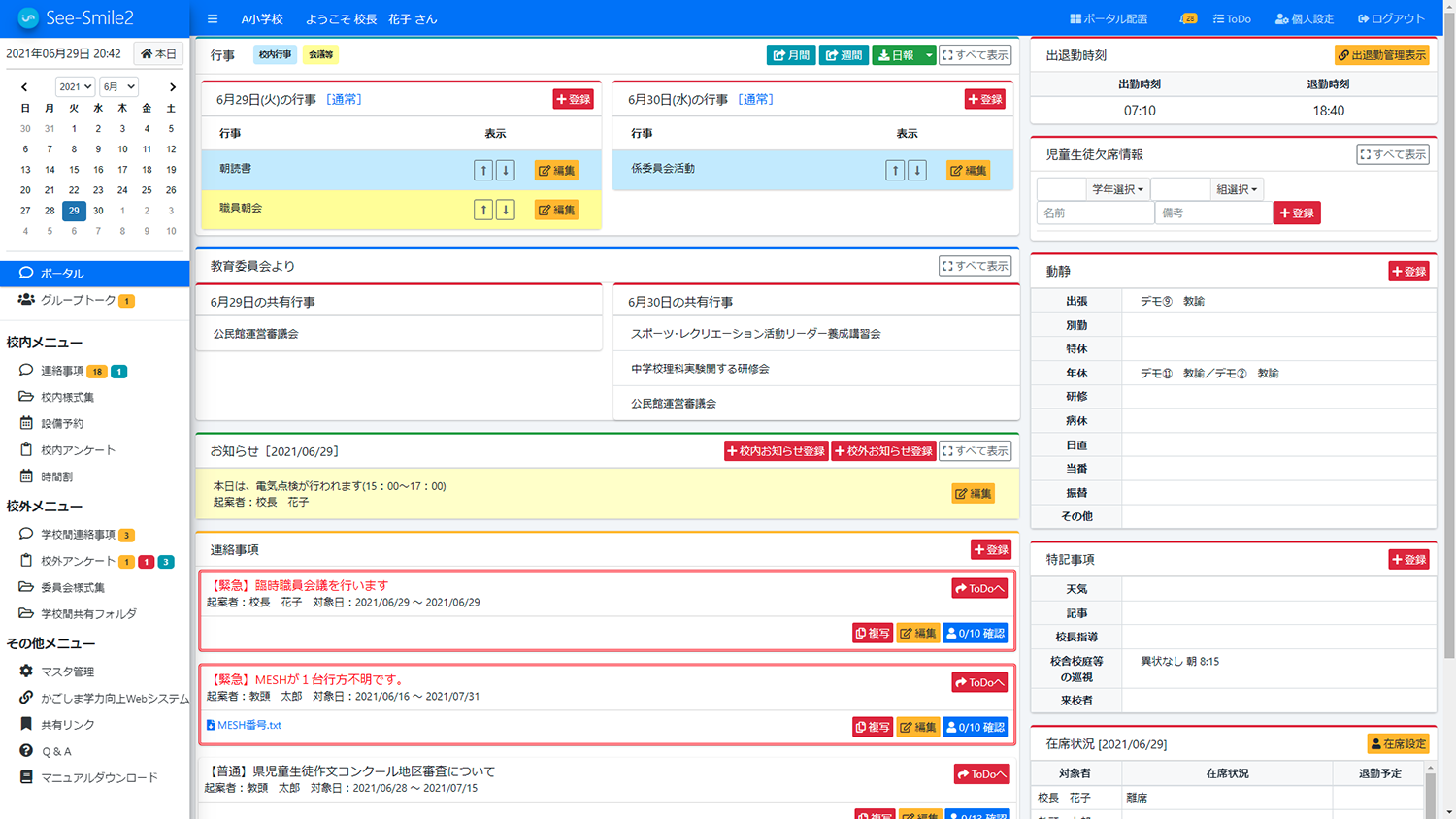Show all in 教育委員会より panel
This screenshot has width=1456, height=819.
pyautogui.click(x=976, y=266)
